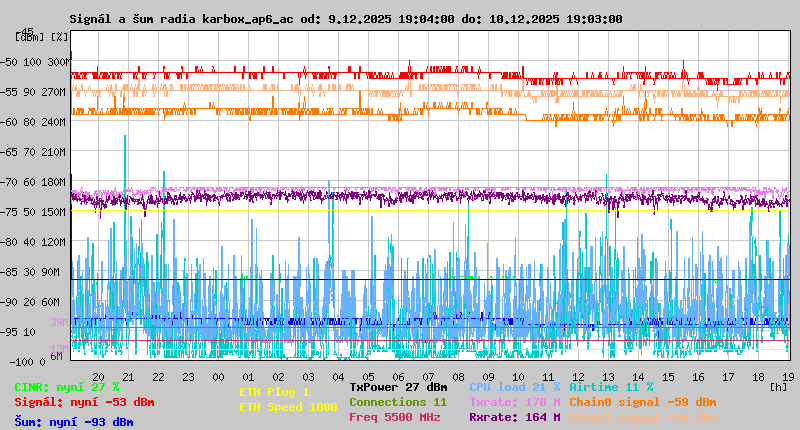Click the Freq 5500 MHz legend label
This screenshot has width=800, height=430.
pyautogui.click(x=395, y=417)
